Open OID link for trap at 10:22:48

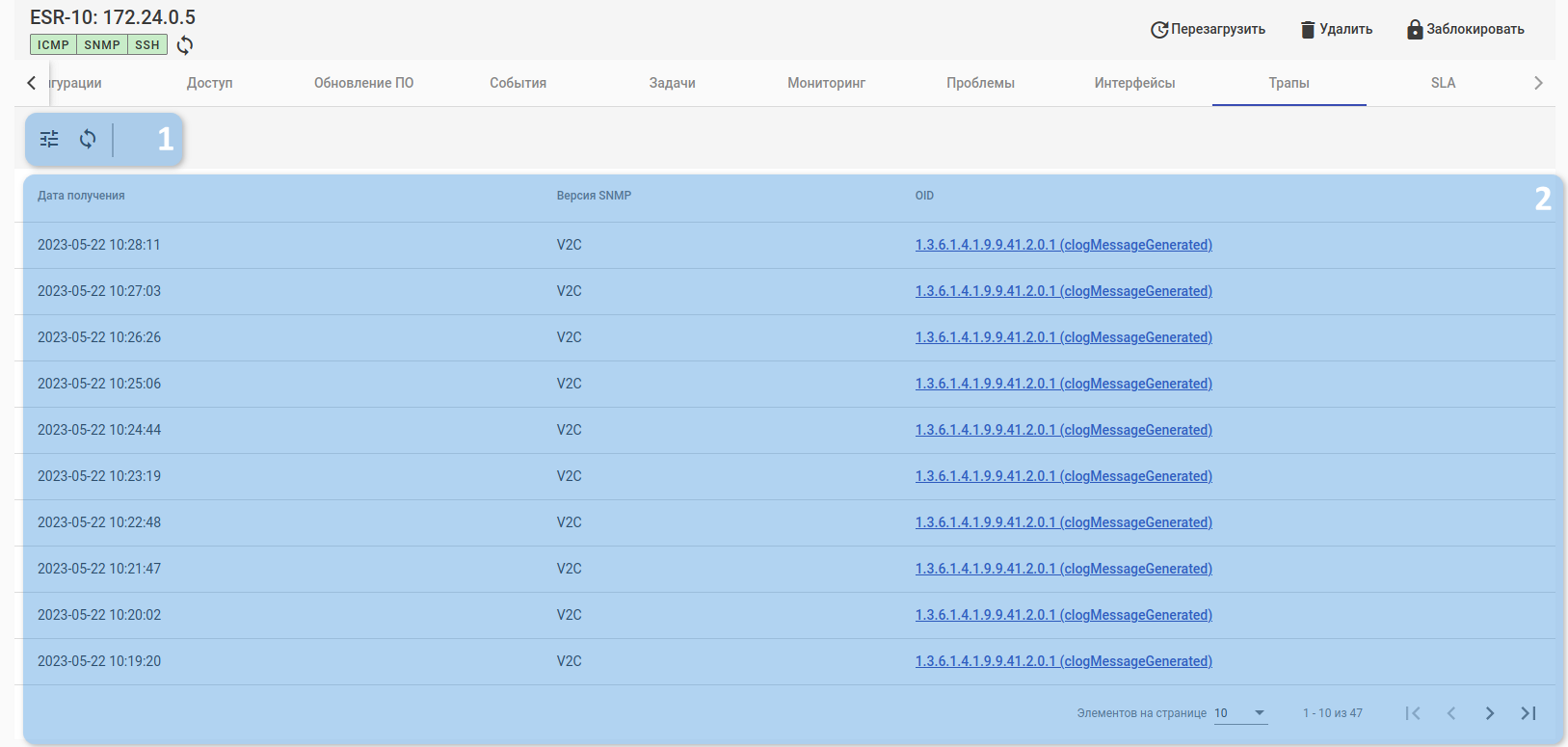tap(1064, 522)
